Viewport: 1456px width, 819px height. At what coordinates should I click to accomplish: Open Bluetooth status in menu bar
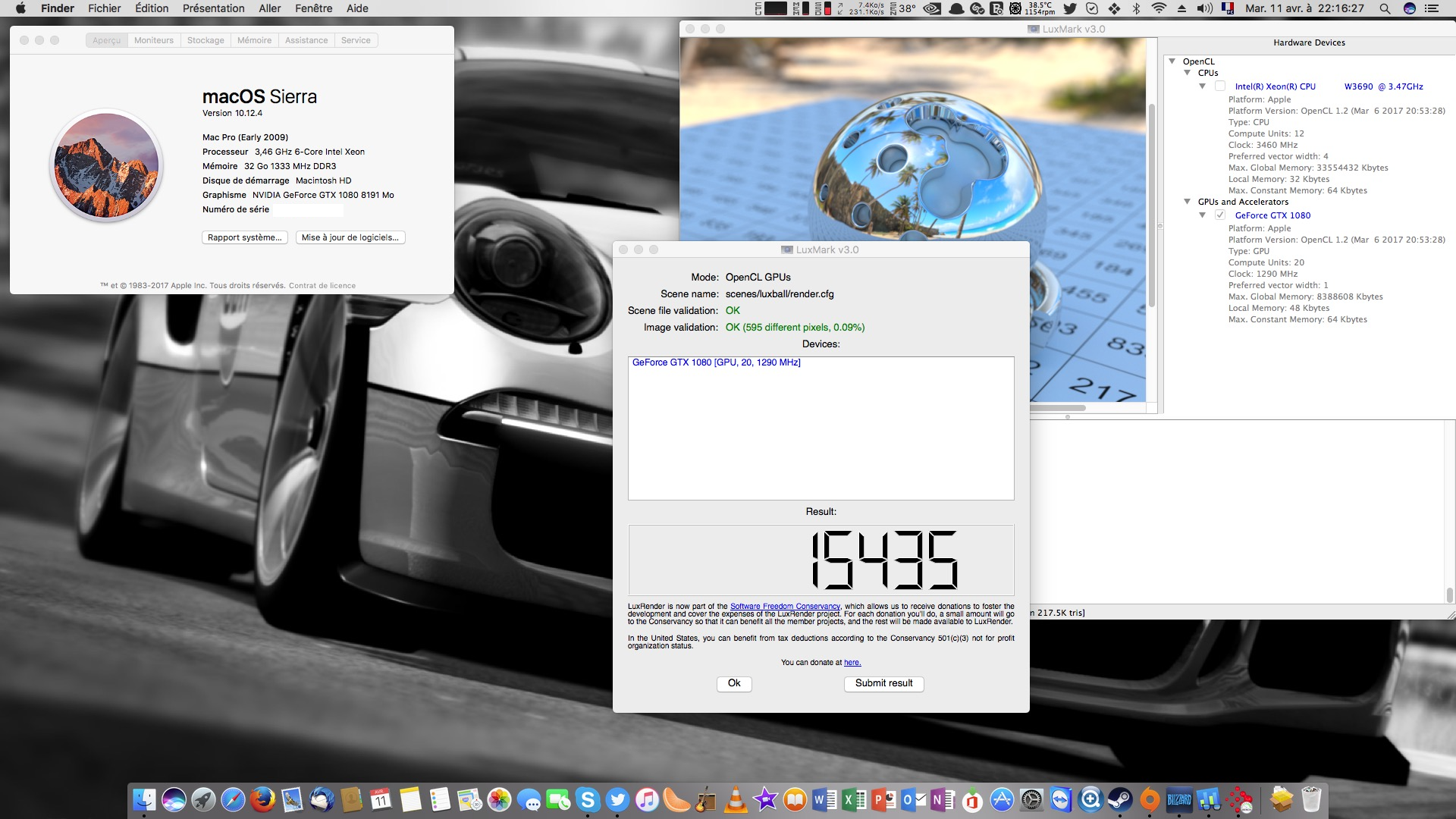pyautogui.click(x=1136, y=8)
